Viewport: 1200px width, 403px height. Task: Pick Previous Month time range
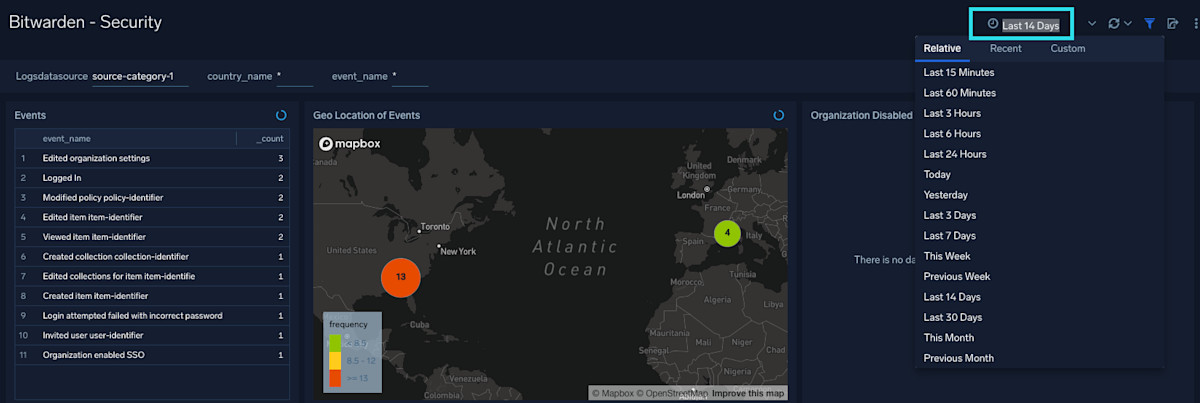coord(958,358)
